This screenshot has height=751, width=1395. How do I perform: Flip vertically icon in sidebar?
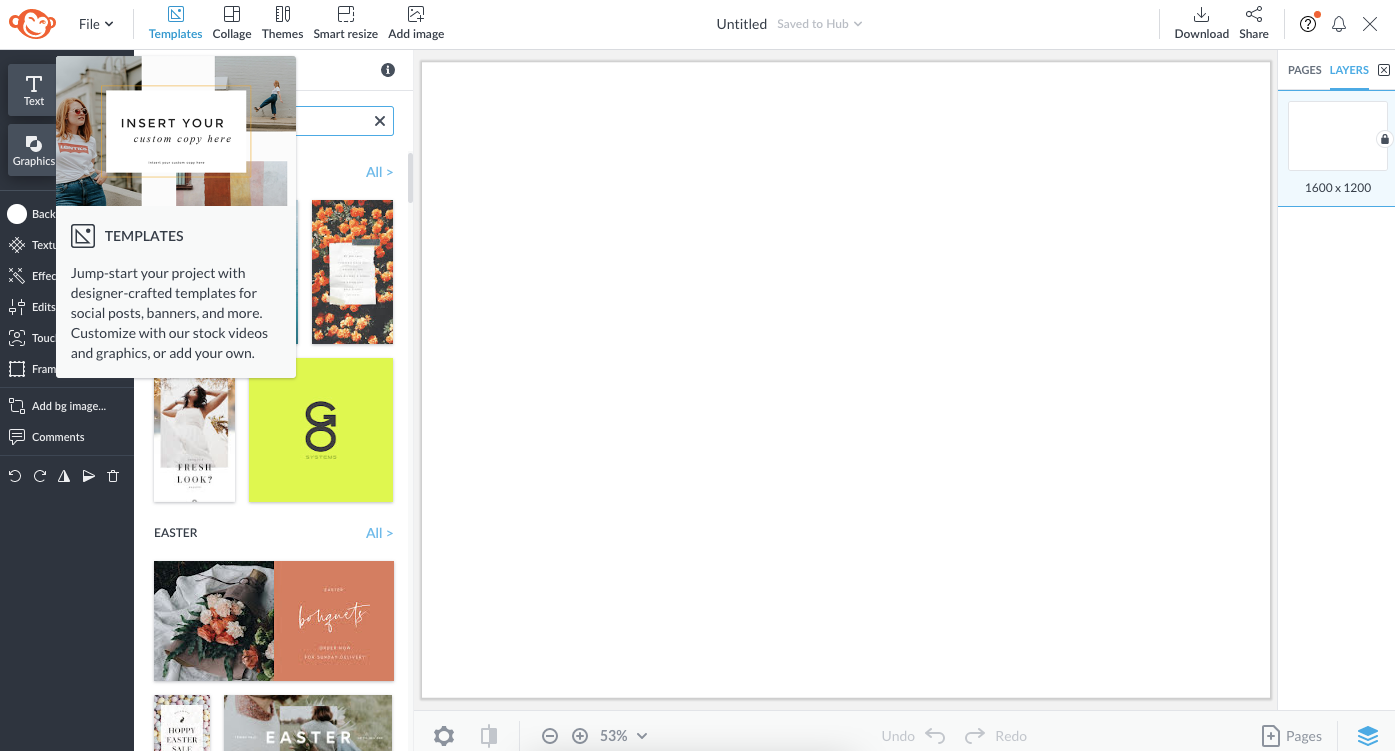pyautogui.click(x=89, y=476)
